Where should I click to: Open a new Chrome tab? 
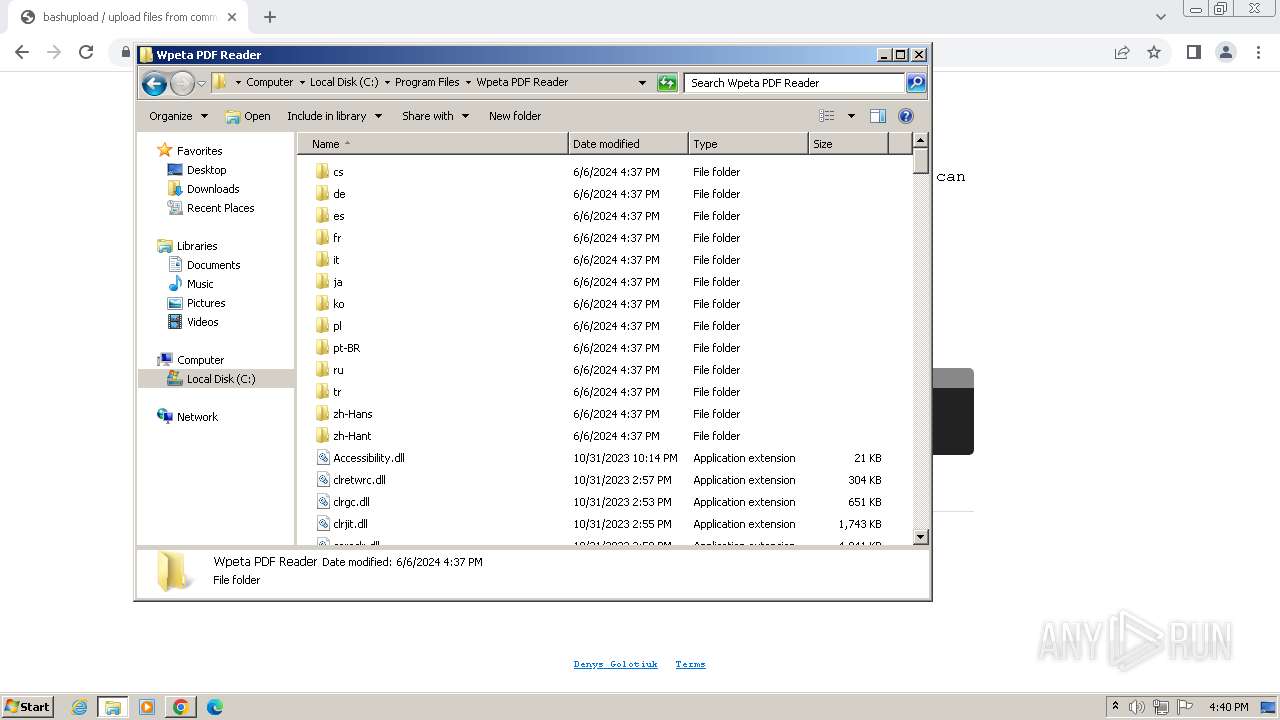click(269, 17)
